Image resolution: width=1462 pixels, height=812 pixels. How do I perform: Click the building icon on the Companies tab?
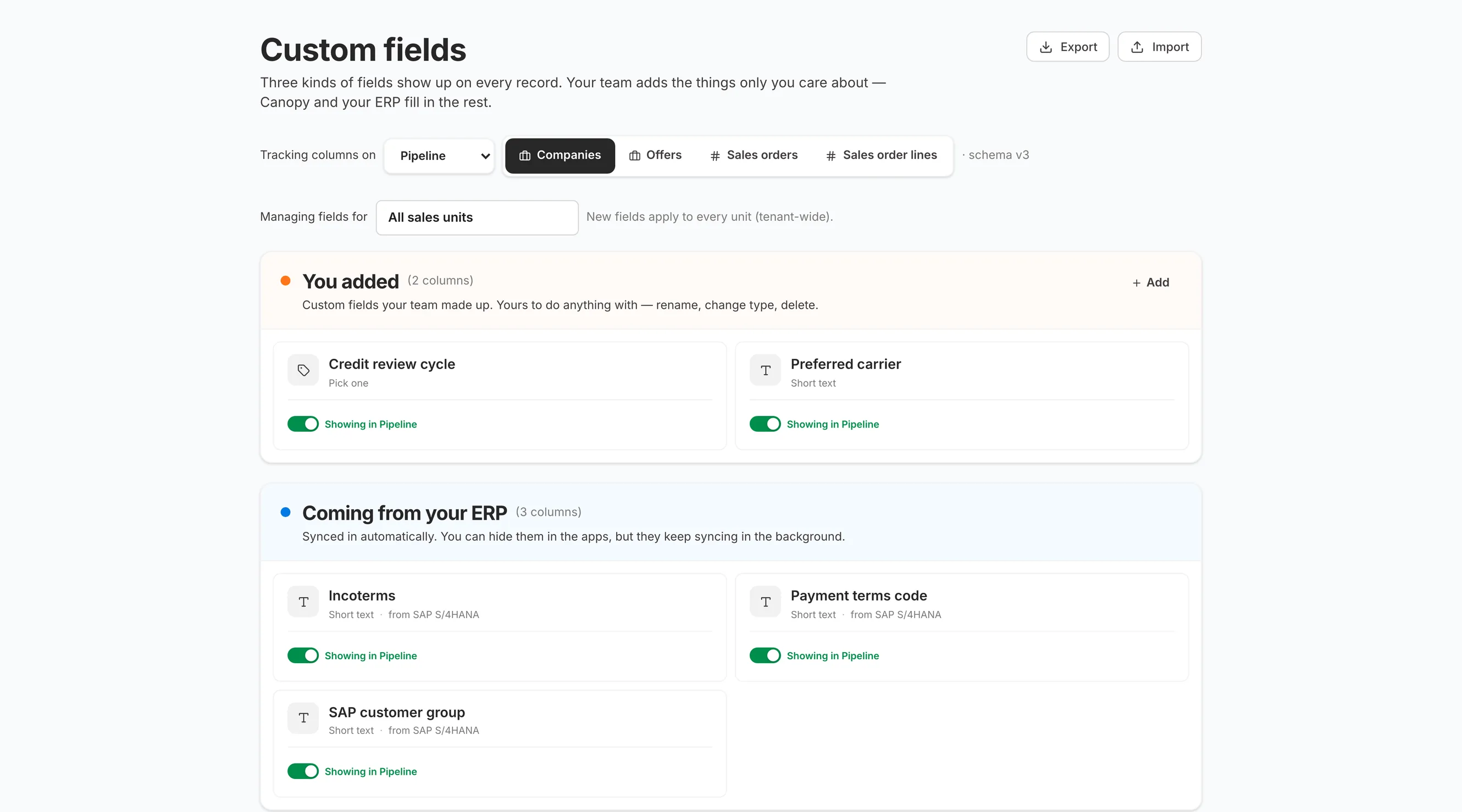click(x=524, y=155)
